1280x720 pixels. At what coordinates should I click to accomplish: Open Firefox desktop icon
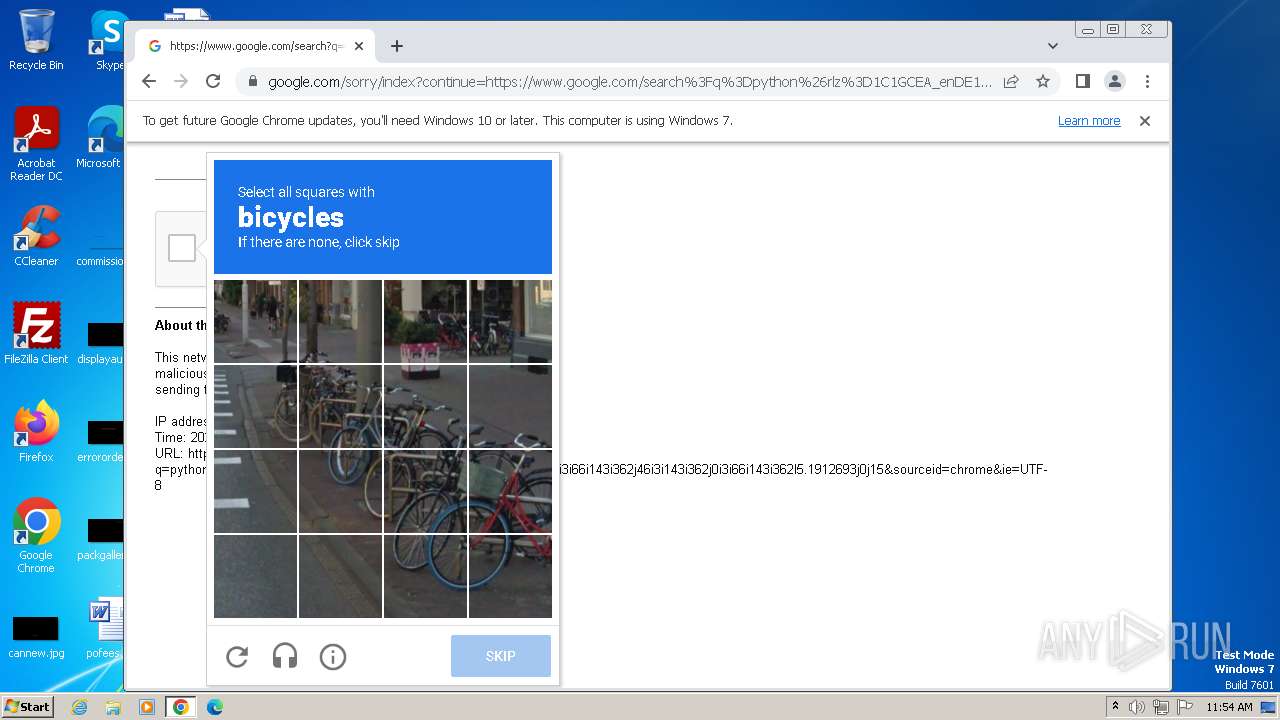click(x=36, y=432)
